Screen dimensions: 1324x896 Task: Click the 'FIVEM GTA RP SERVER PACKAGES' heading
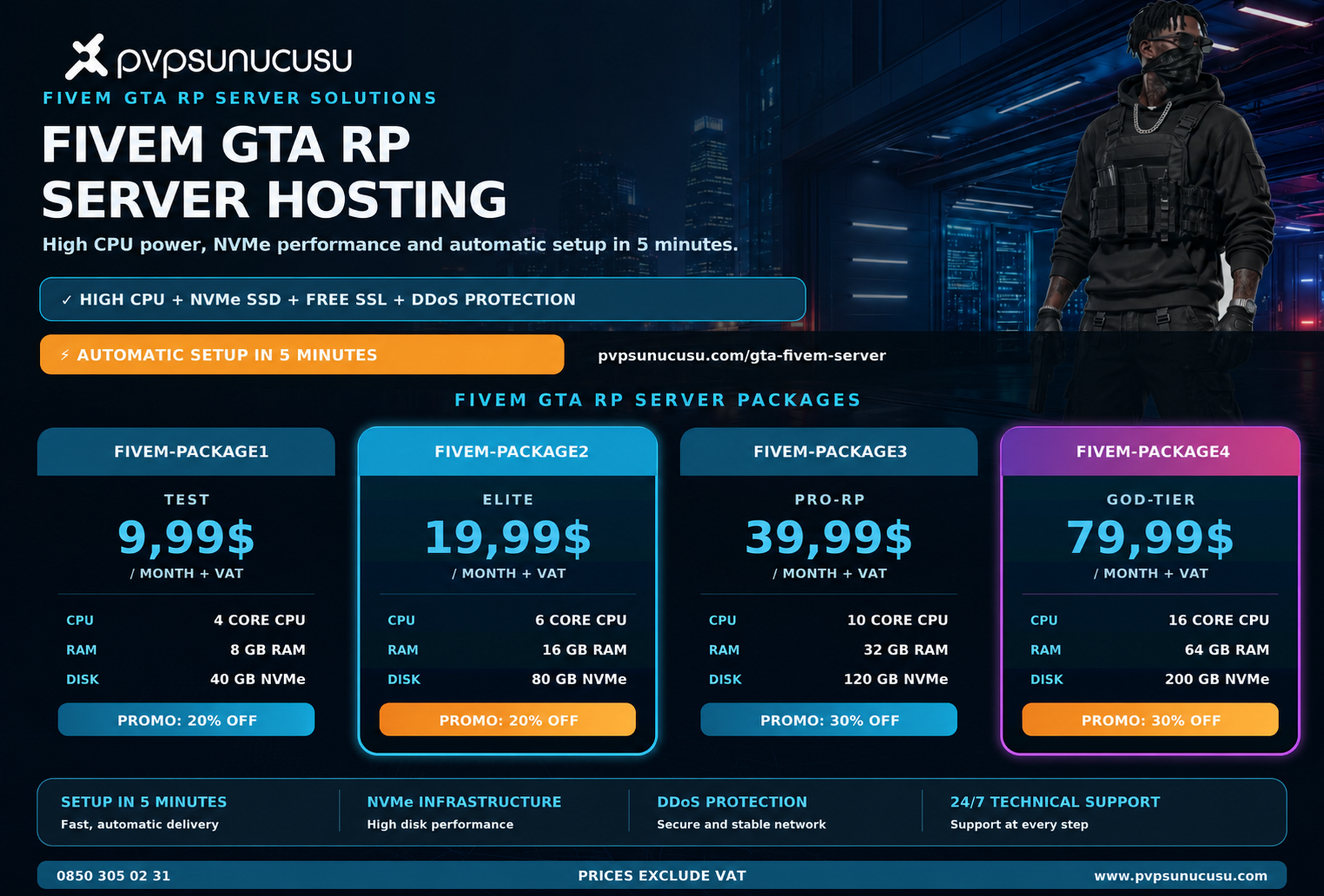(658, 400)
